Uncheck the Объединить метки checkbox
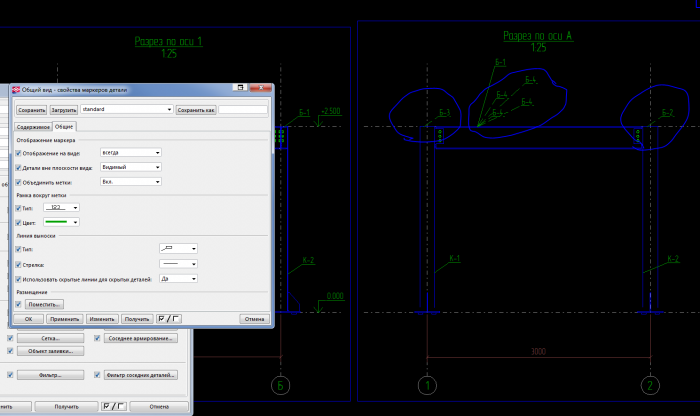The height and width of the screenshot is (416, 700). tap(18, 182)
